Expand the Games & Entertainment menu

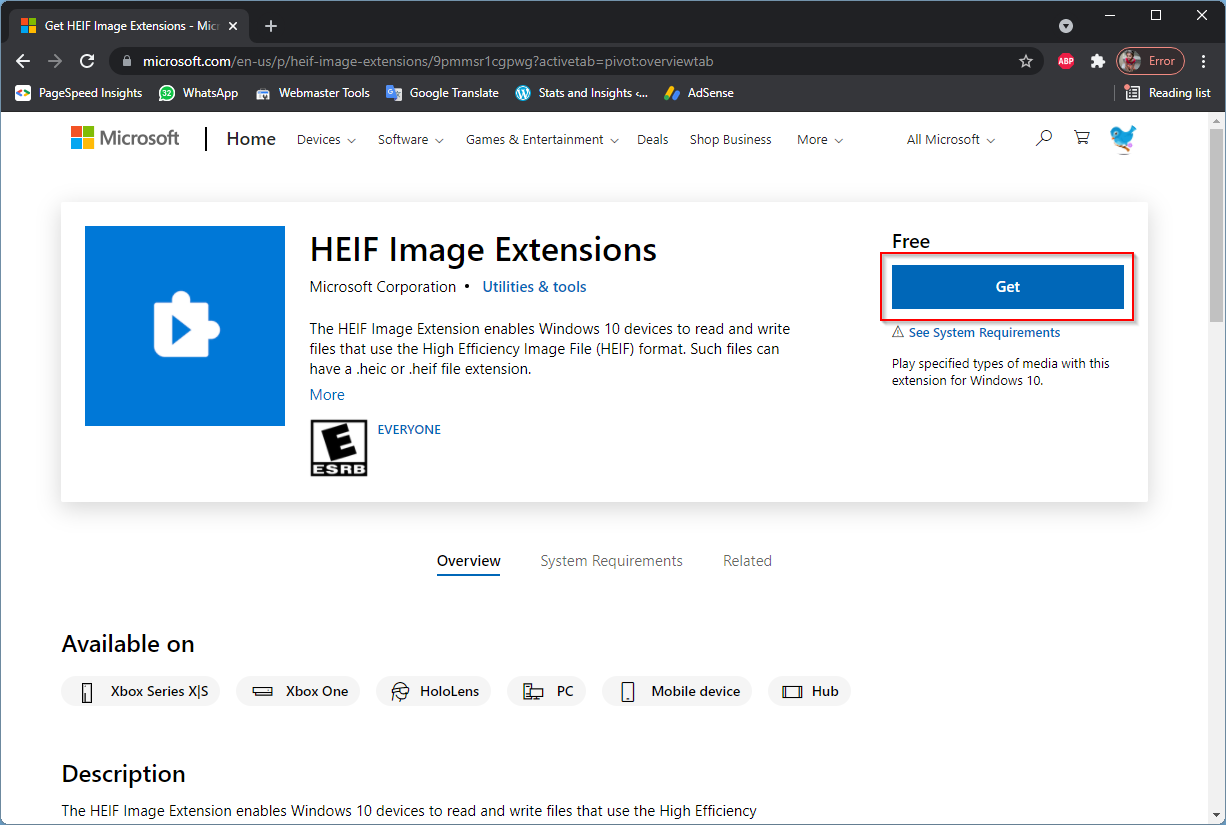coord(543,140)
